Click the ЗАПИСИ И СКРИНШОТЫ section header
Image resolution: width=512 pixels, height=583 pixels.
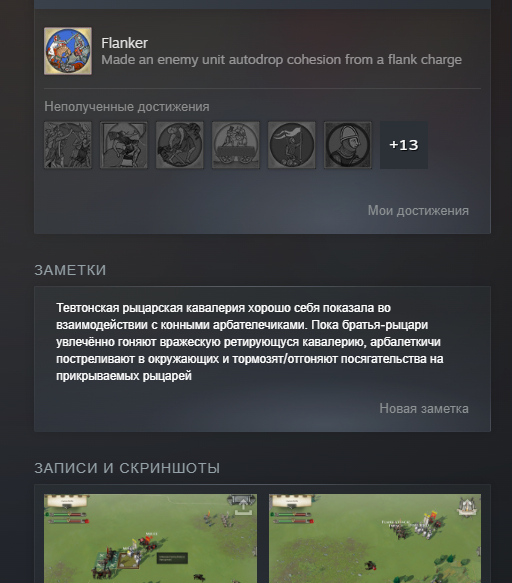[127, 468]
